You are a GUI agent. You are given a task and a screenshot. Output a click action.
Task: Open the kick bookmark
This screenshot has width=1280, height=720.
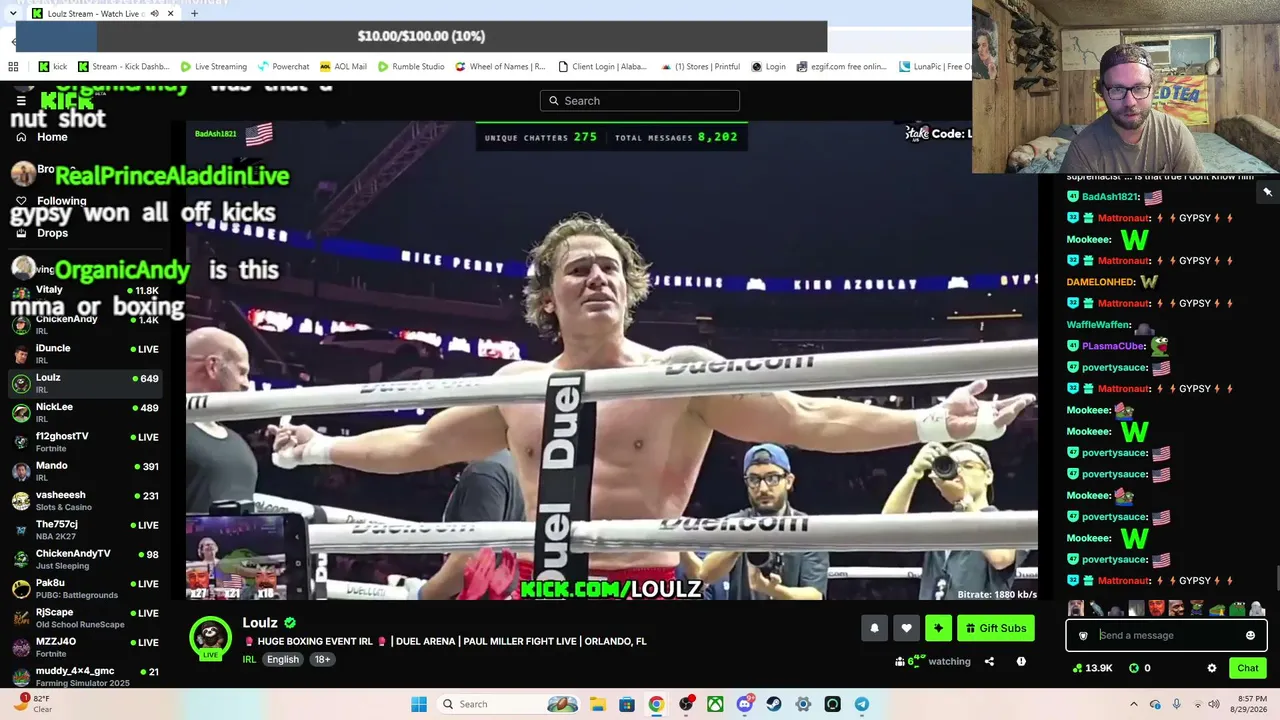(x=53, y=67)
